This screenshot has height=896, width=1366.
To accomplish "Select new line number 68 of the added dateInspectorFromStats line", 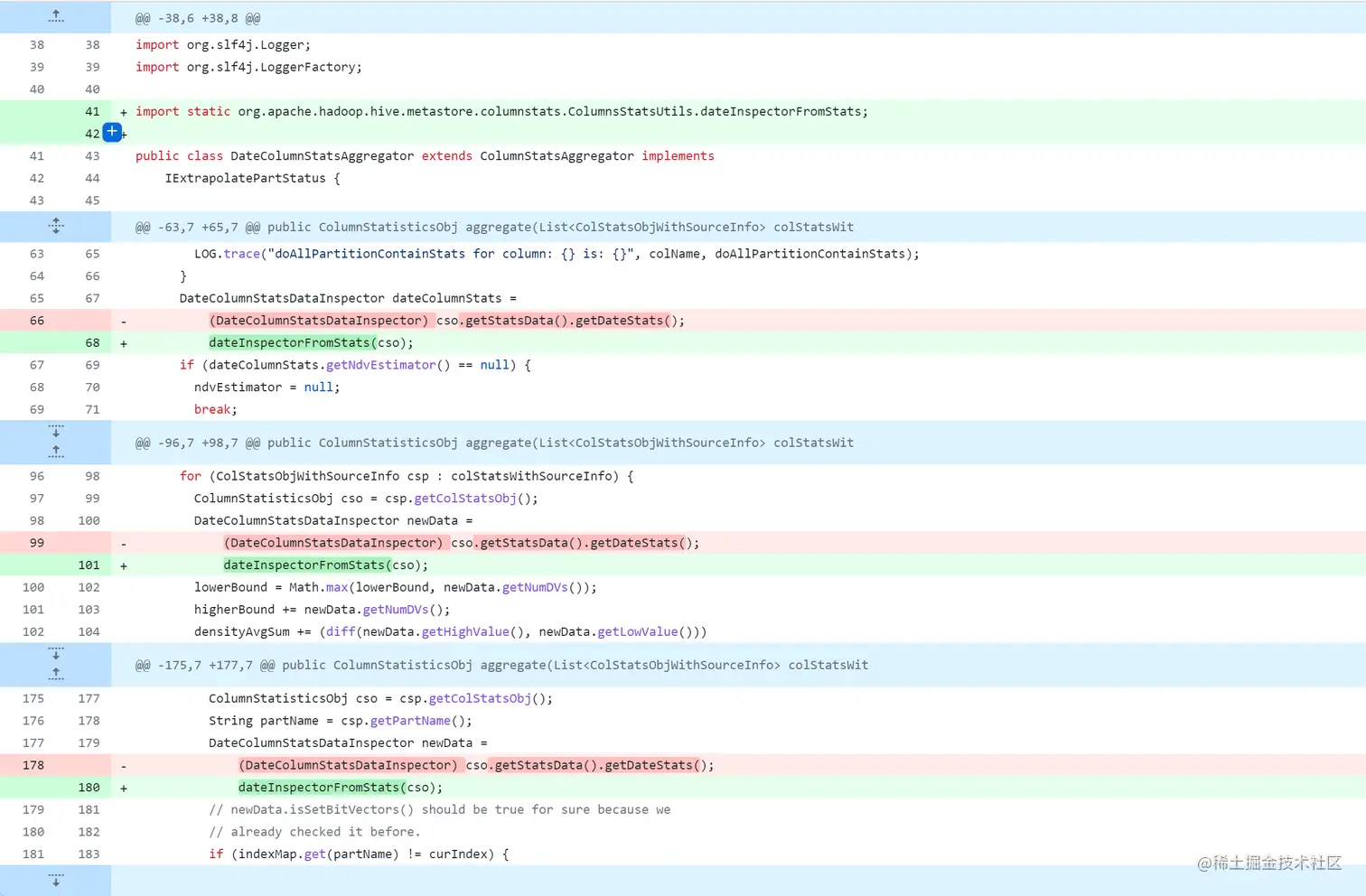I will (x=92, y=342).
